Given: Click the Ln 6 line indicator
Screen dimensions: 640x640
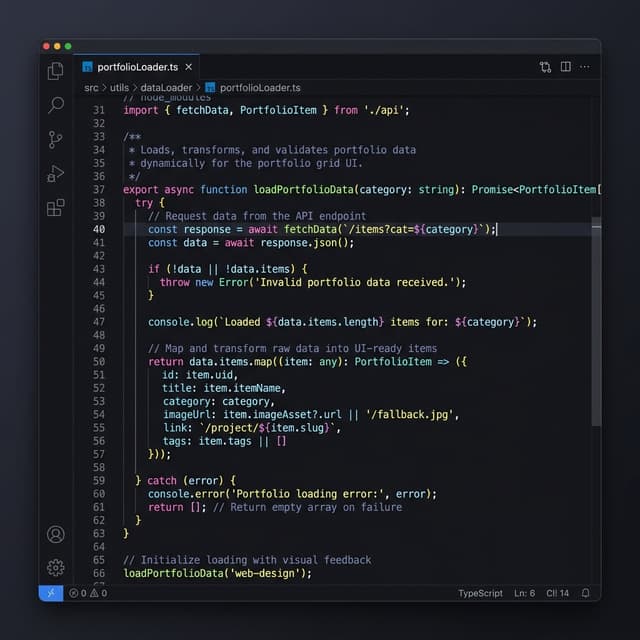Looking at the screenshot, I should 524,593.
